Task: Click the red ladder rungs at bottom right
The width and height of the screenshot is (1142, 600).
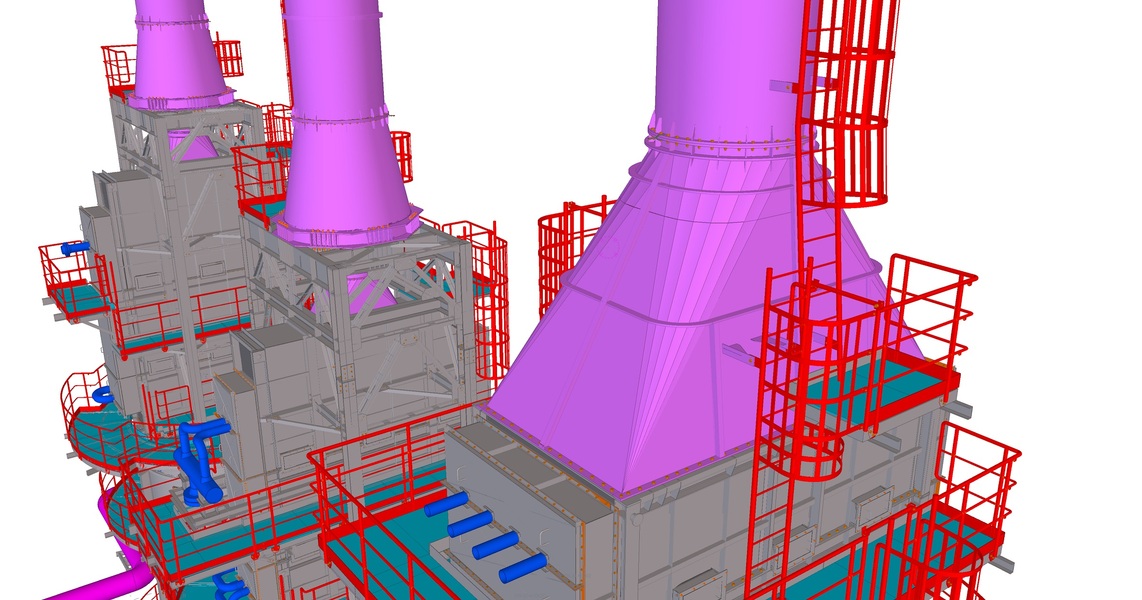Action: (x=766, y=540)
